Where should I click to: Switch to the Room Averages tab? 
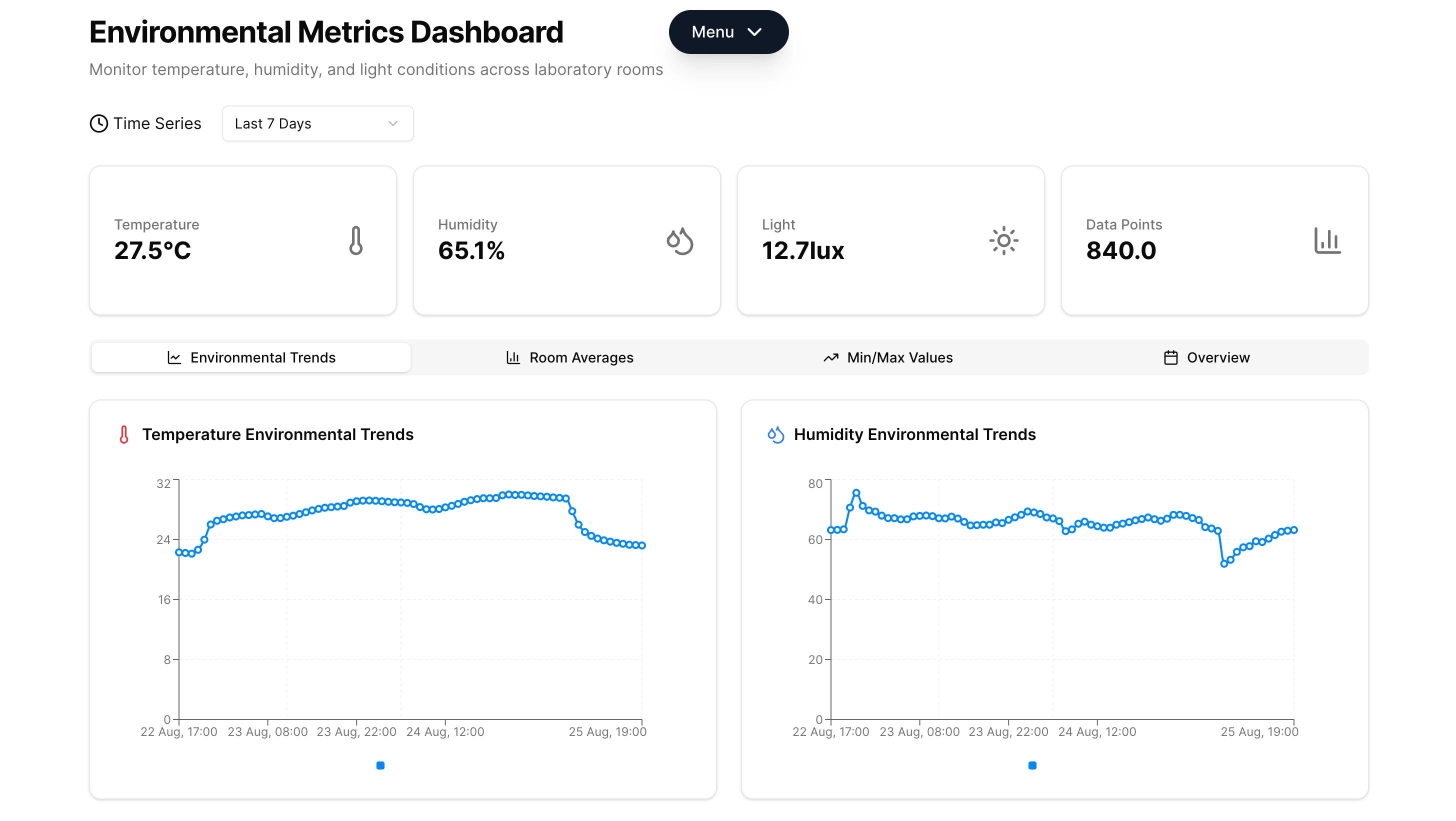569,357
